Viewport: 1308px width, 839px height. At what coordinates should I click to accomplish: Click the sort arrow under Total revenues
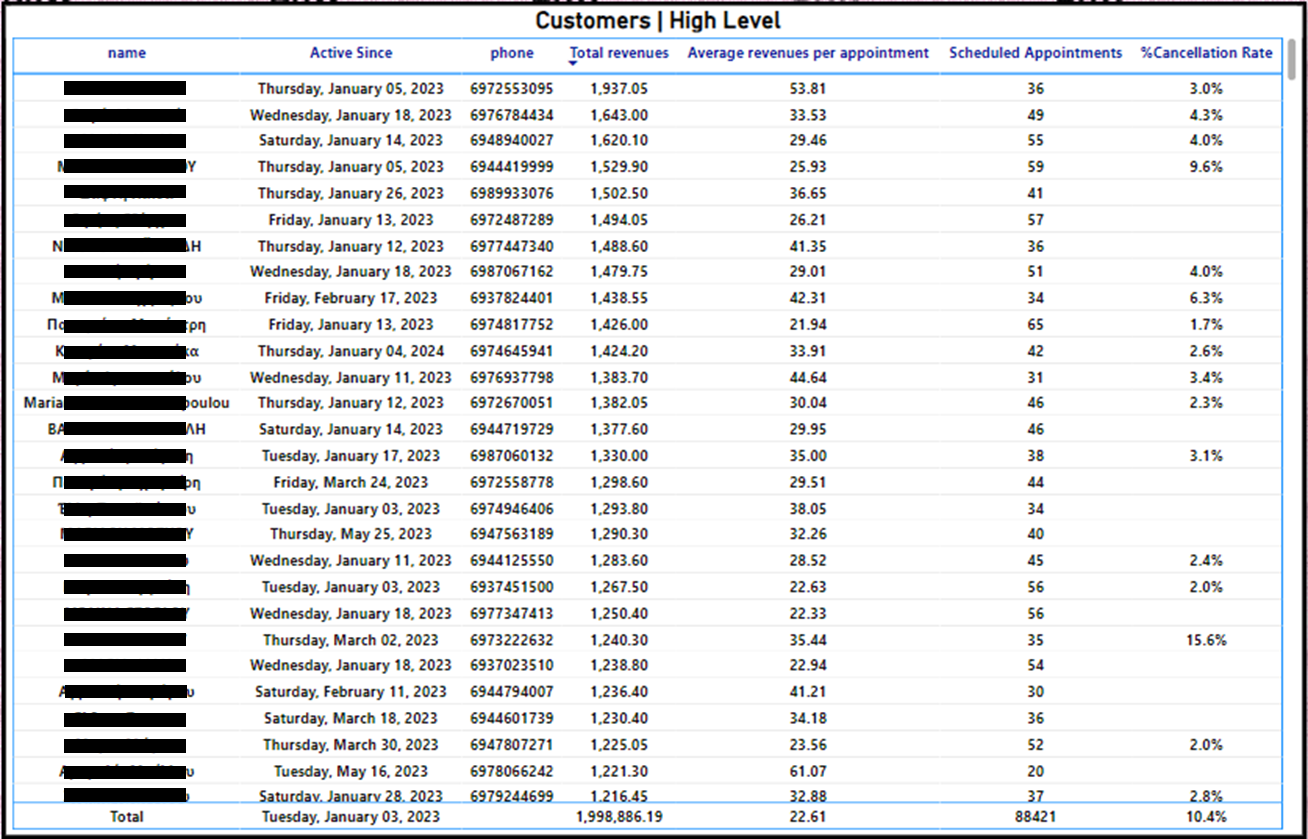click(x=573, y=64)
